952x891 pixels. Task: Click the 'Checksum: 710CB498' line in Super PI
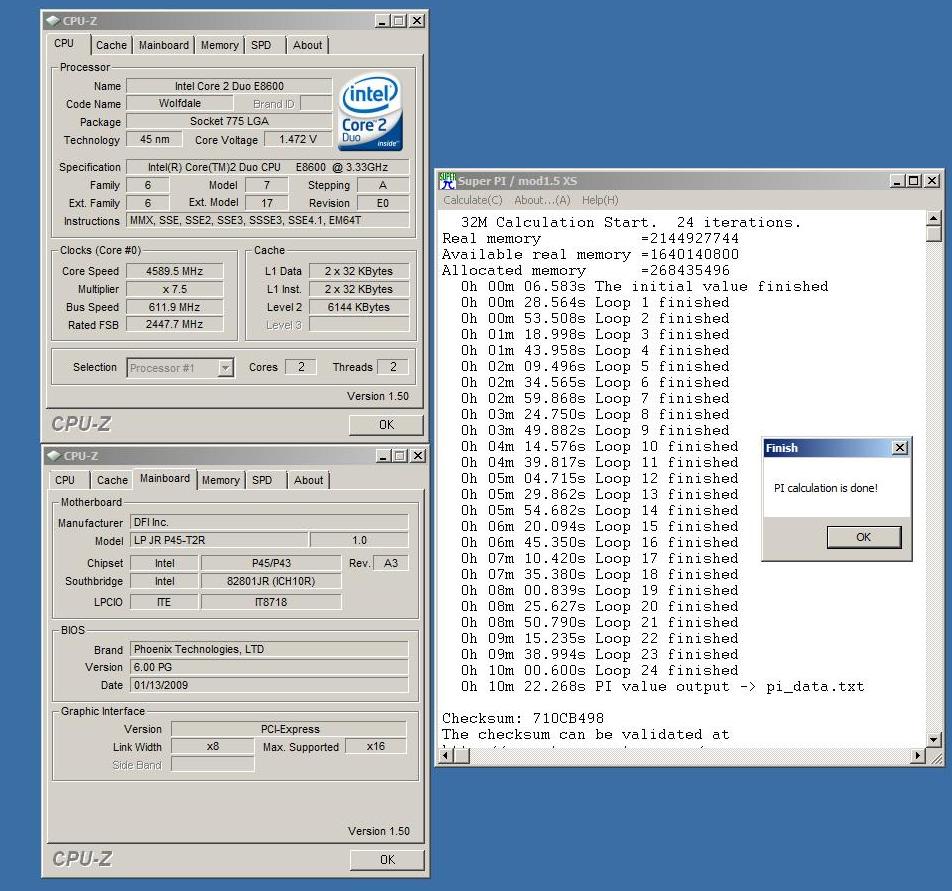[x=523, y=719]
